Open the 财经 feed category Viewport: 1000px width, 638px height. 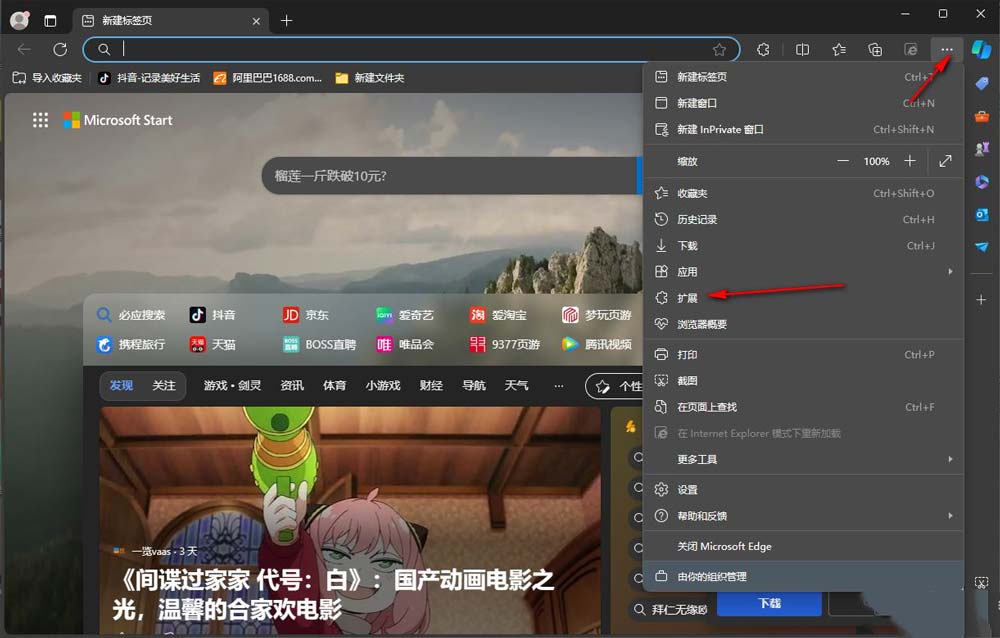coord(431,385)
